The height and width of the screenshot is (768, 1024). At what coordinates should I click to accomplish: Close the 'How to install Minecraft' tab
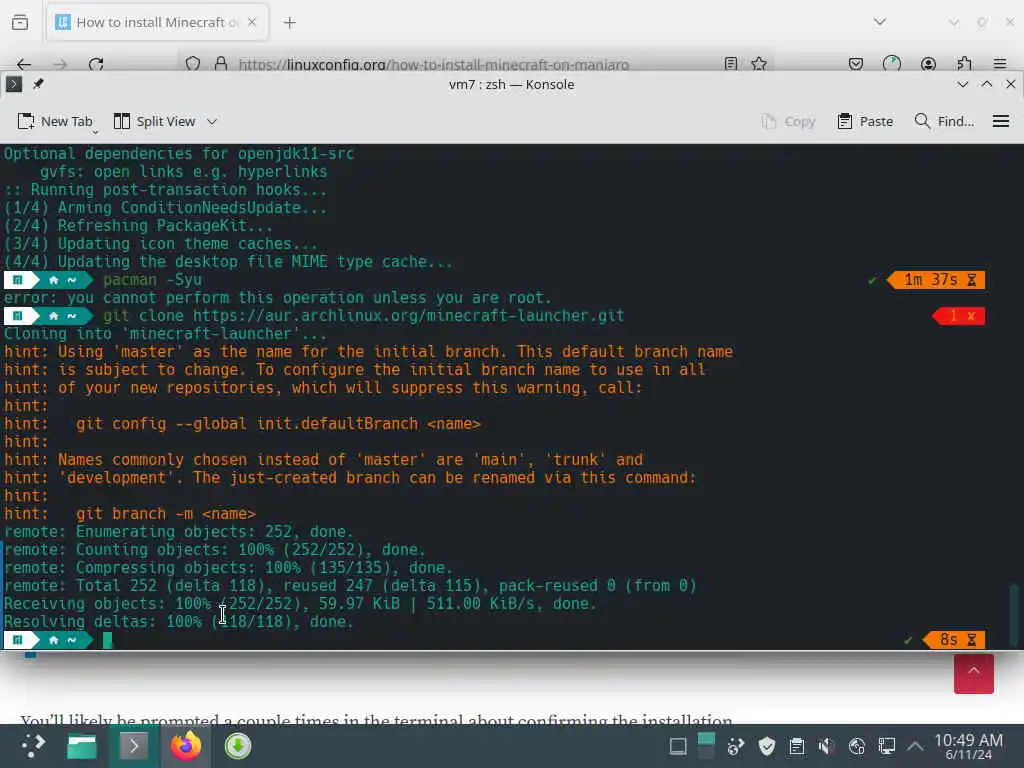(x=252, y=22)
